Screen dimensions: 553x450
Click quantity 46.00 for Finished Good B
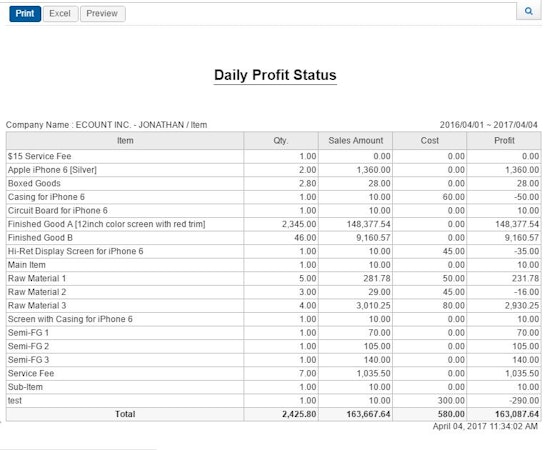click(305, 238)
